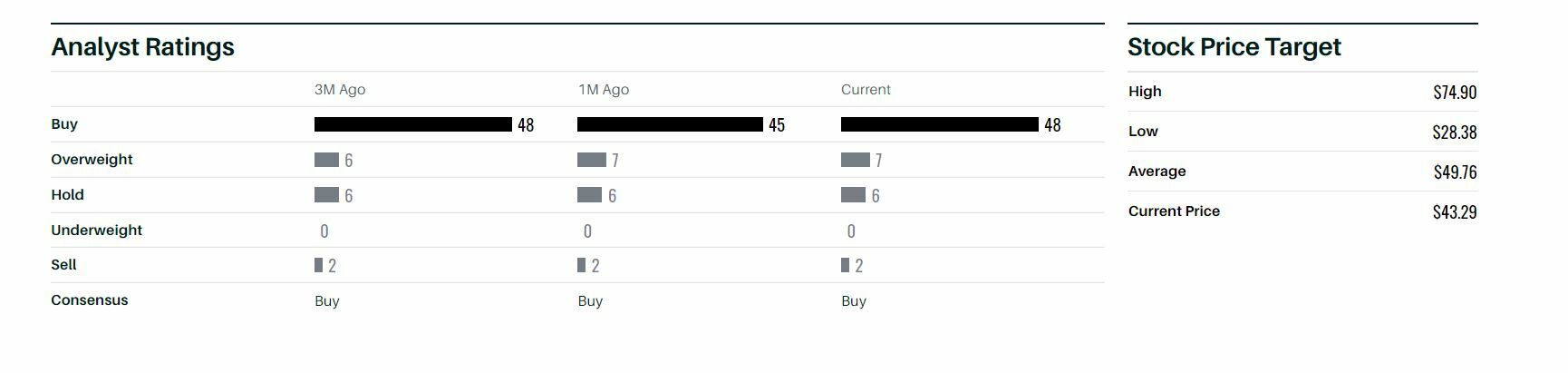Click the Current Buy bar showing 48
Viewport: 1568px width, 373px height.
coord(939,124)
